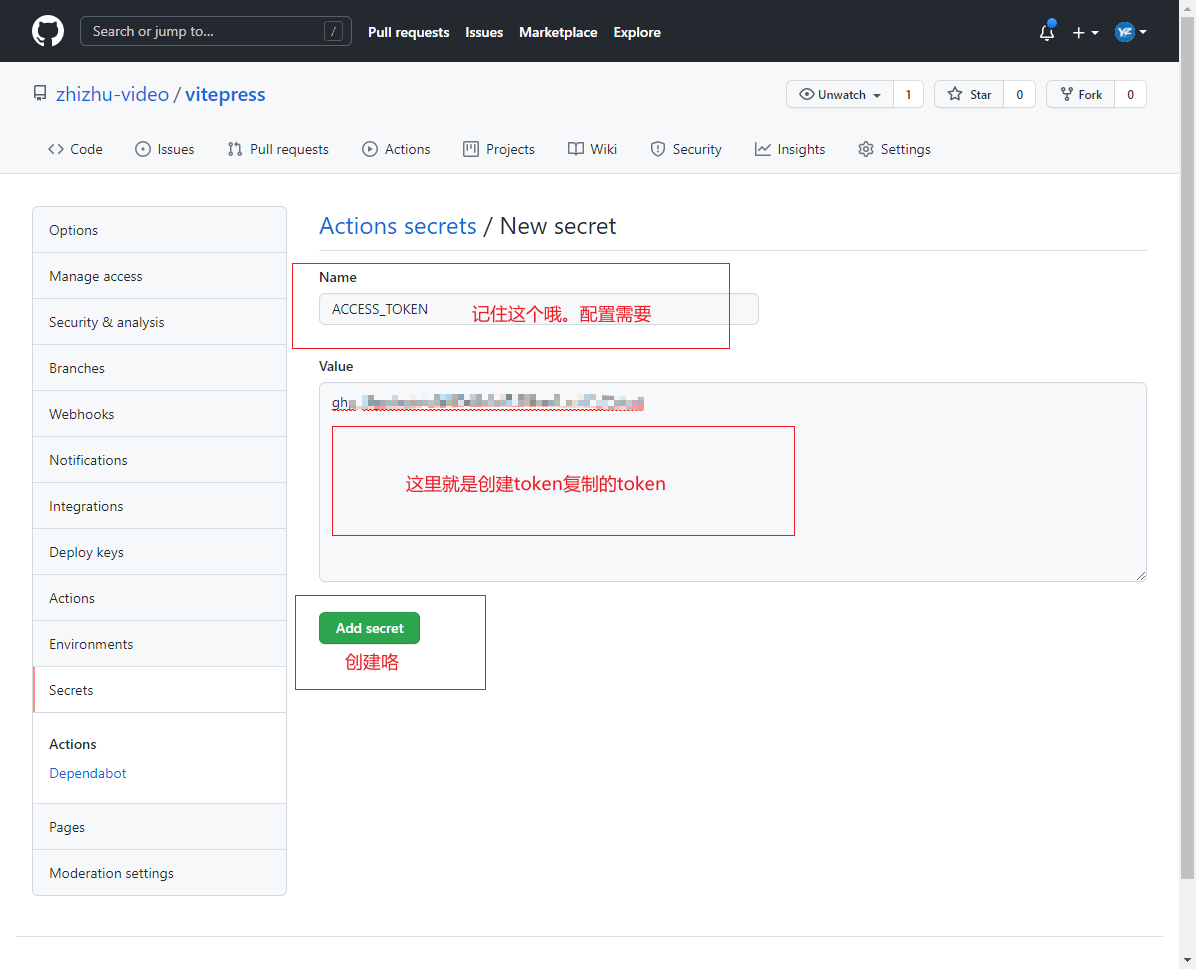Image resolution: width=1196 pixels, height=969 pixels.
Task: Click the page vertical scrollbar
Action: [x=1187, y=447]
